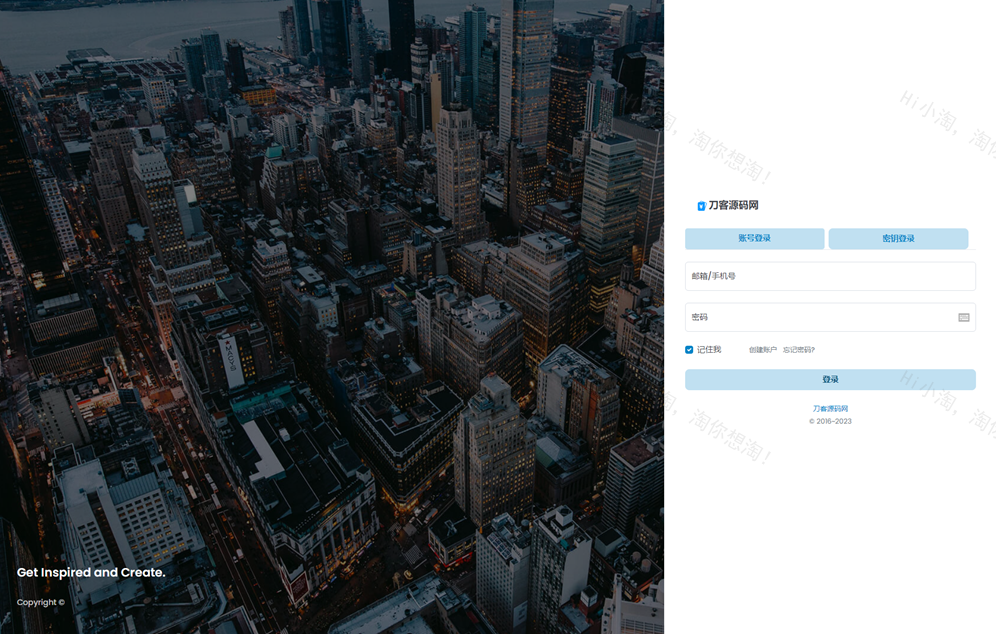Click the 记住我 label text
The width and height of the screenshot is (996, 634).
pyautogui.click(x=709, y=349)
